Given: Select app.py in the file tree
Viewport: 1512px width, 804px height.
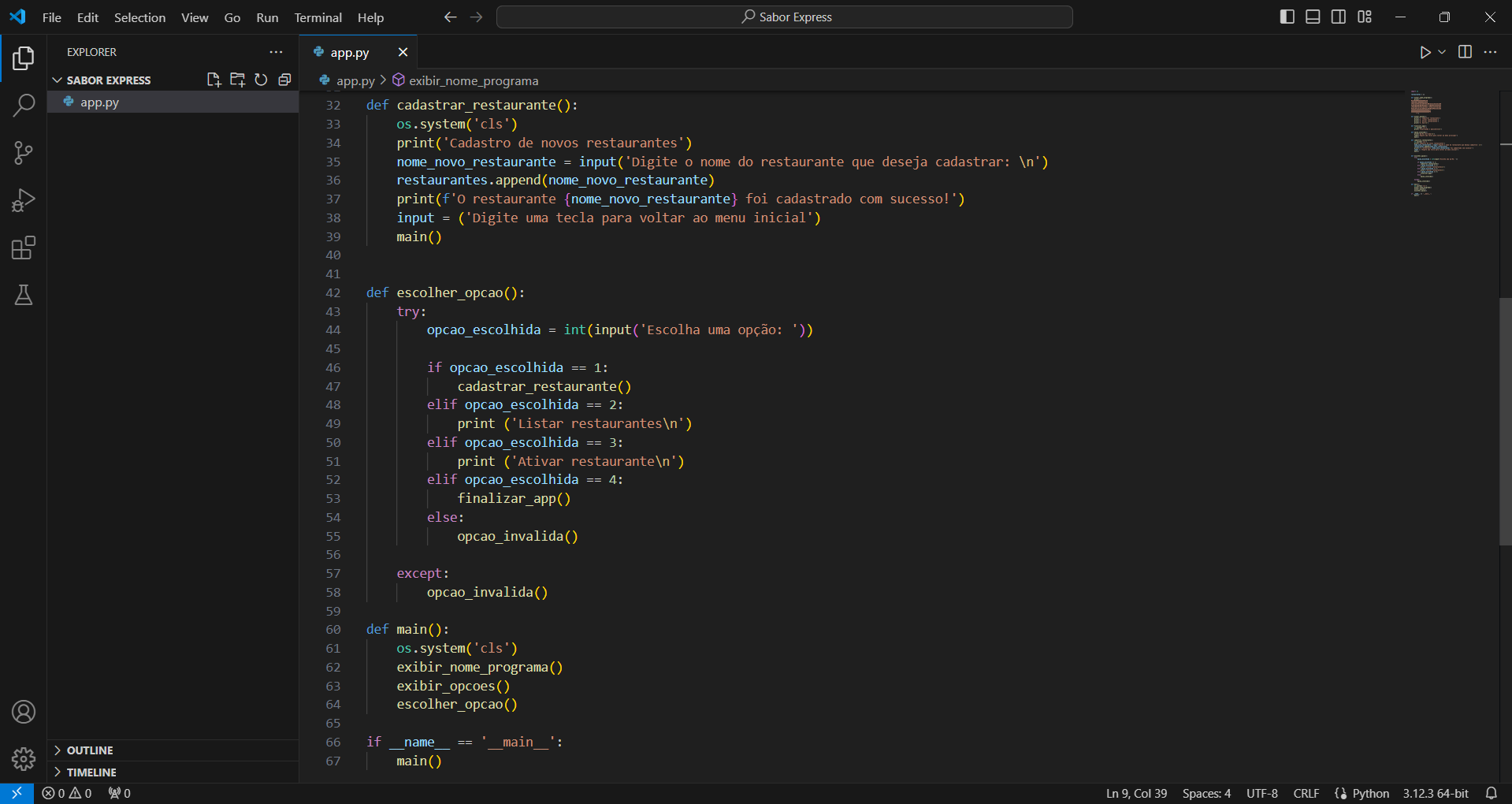Looking at the screenshot, I should coord(173,102).
